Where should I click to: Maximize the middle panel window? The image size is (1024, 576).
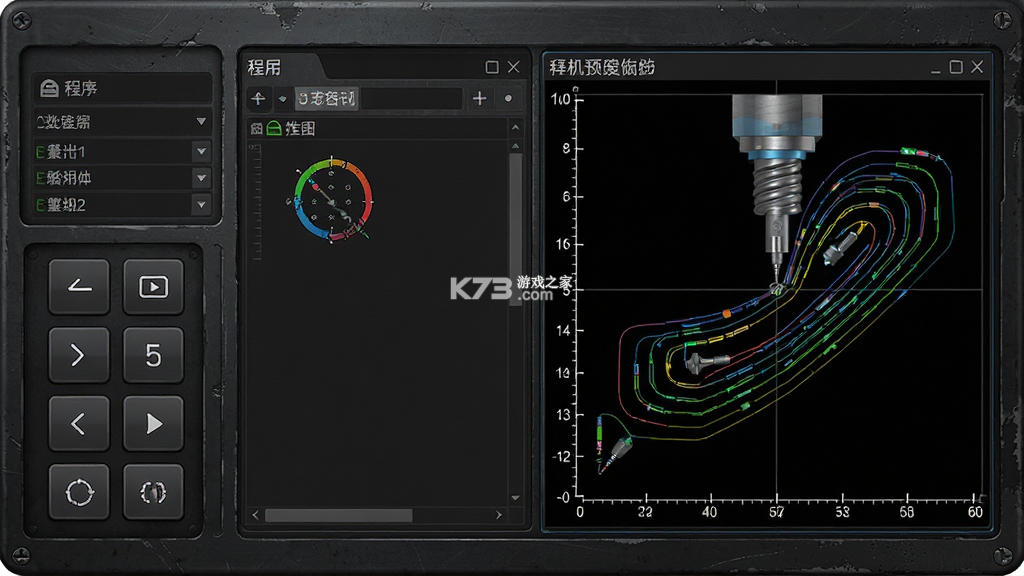[x=492, y=67]
